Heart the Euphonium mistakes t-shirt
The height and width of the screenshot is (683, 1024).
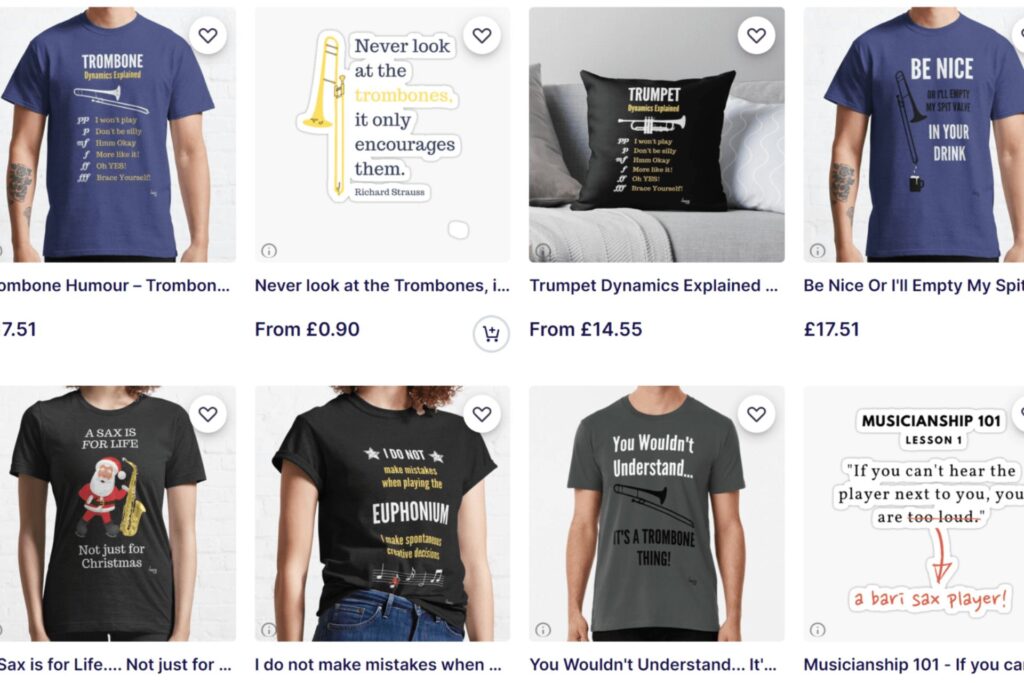click(482, 414)
